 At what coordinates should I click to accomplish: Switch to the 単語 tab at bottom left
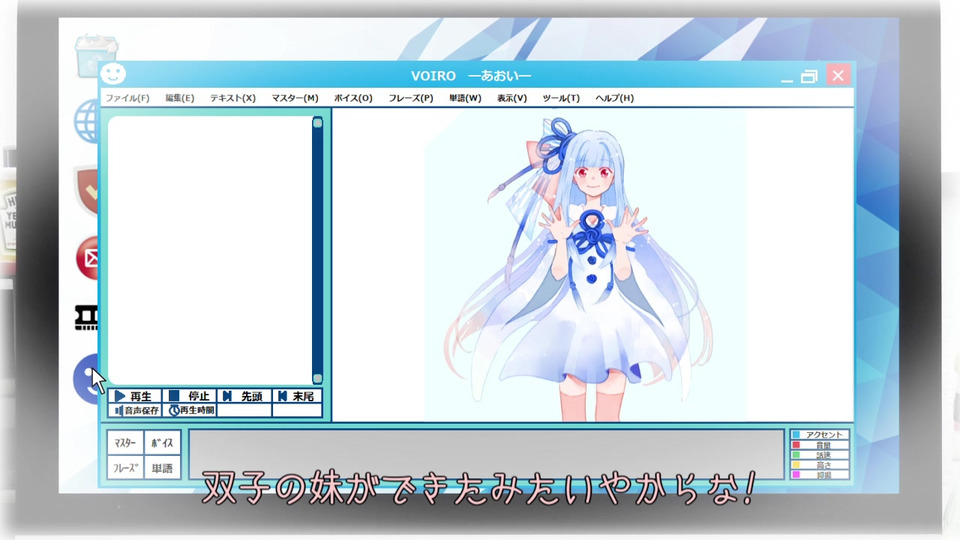162,468
